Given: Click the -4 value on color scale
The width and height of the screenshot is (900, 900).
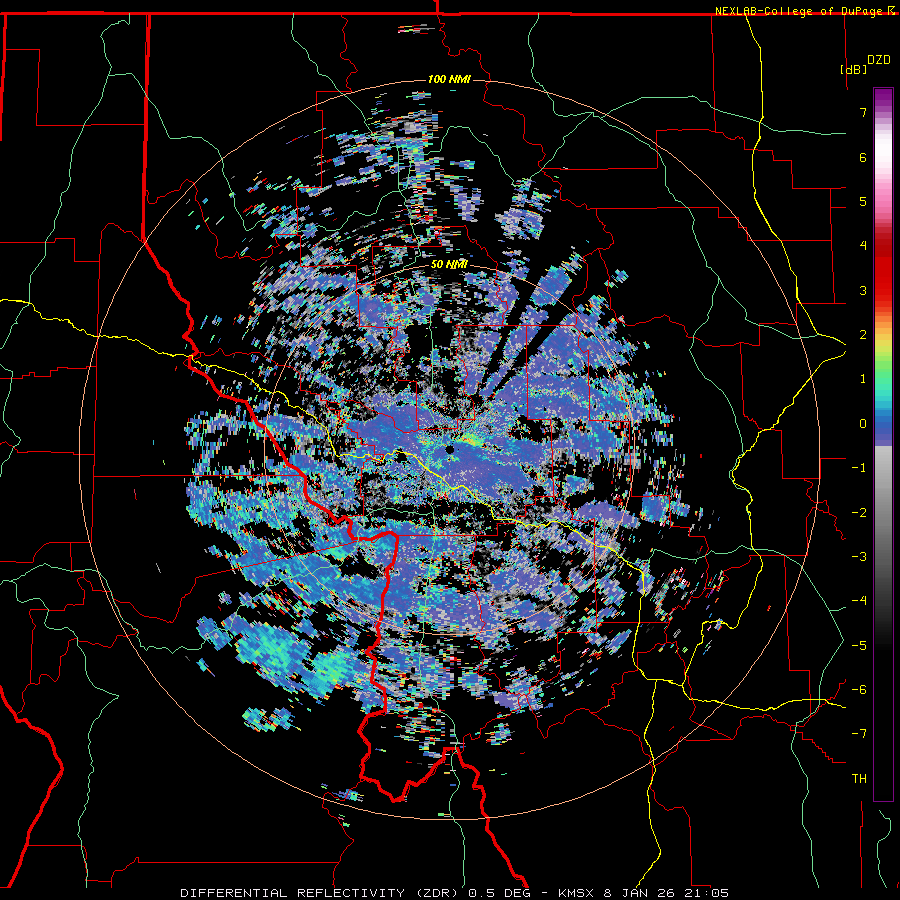Looking at the screenshot, I should click(x=859, y=601).
